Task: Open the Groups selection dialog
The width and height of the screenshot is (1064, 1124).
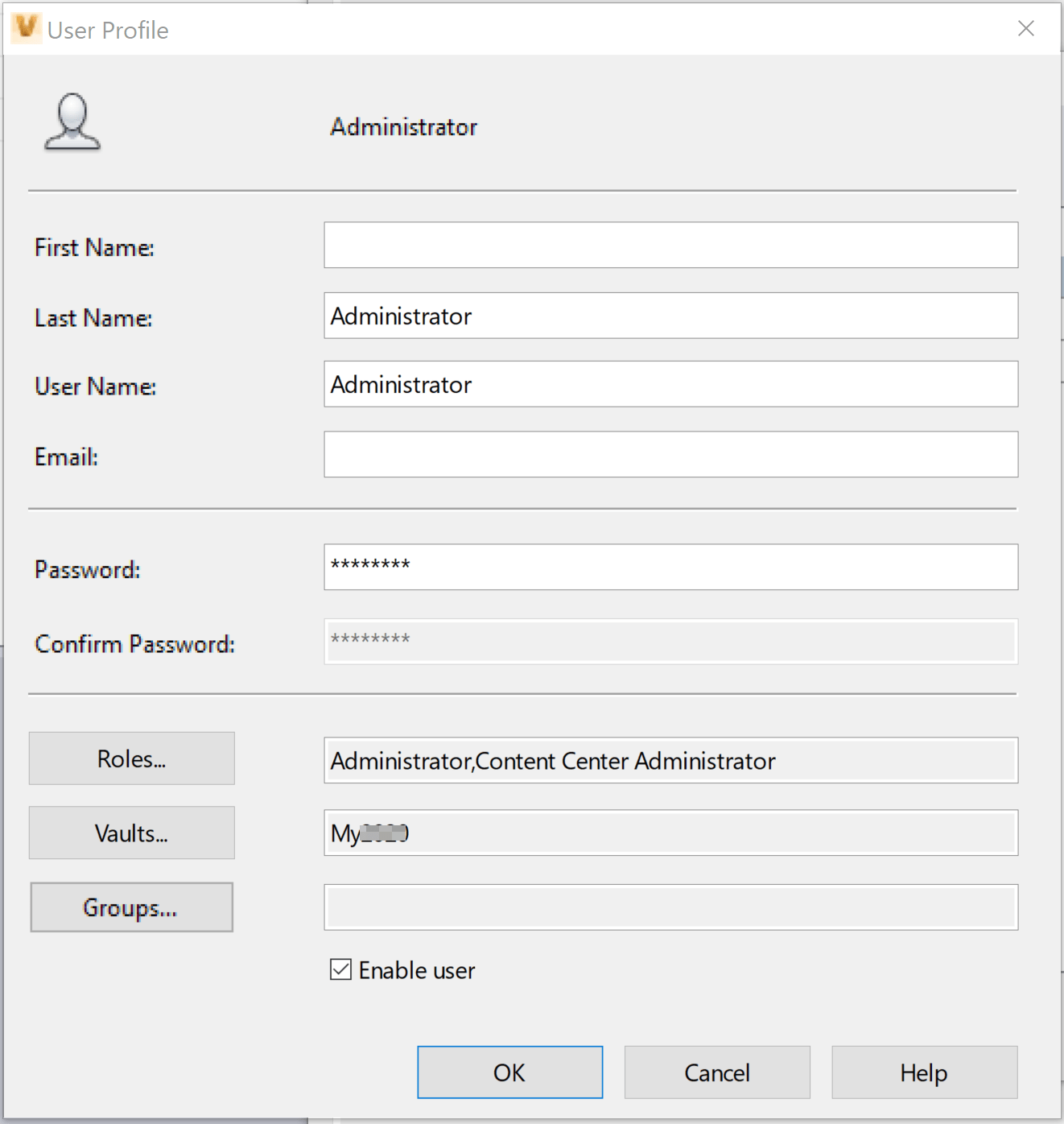Action: (131, 907)
